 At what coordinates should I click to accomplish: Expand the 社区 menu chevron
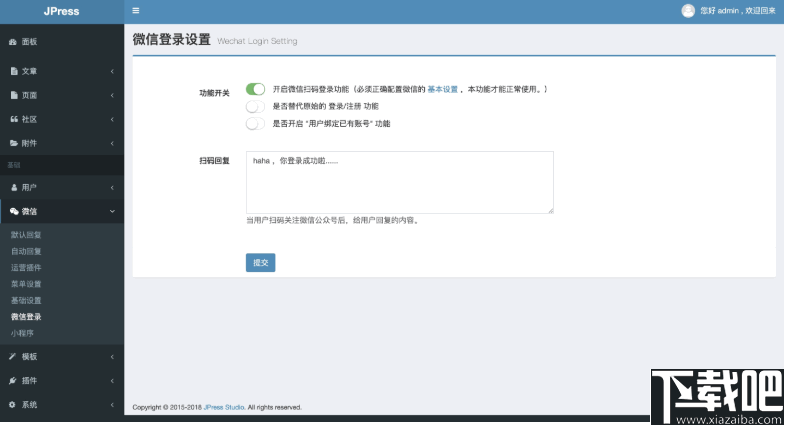[112, 119]
